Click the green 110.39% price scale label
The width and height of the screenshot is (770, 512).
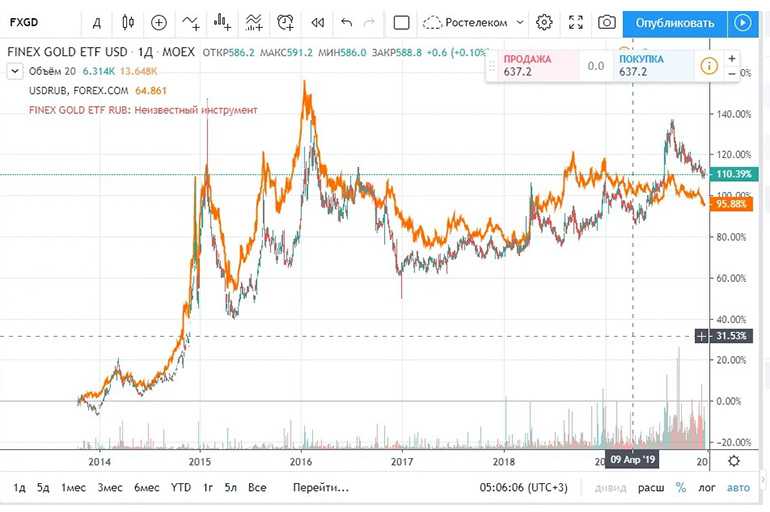[734, 174]
